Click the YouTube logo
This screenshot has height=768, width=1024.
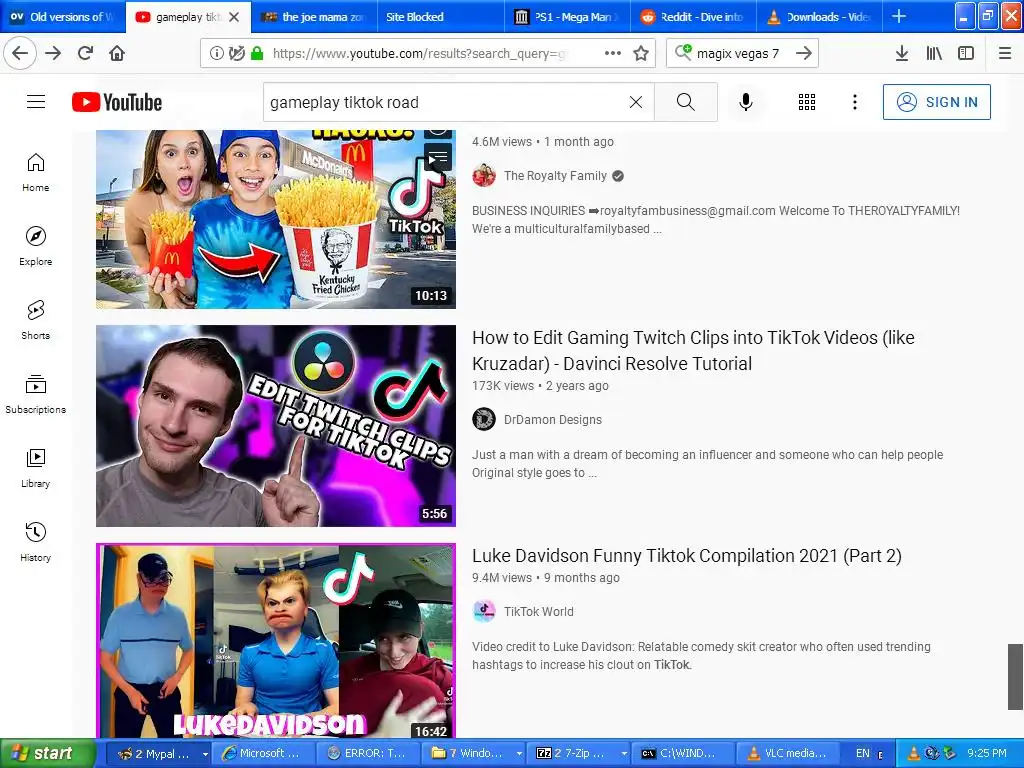(x=117, y=102)
